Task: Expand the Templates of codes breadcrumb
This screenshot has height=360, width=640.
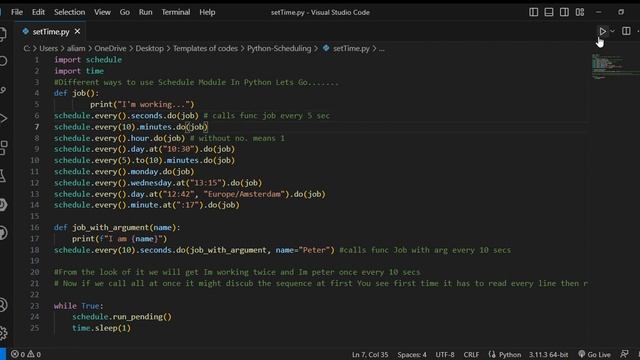Action: point(205,49)
